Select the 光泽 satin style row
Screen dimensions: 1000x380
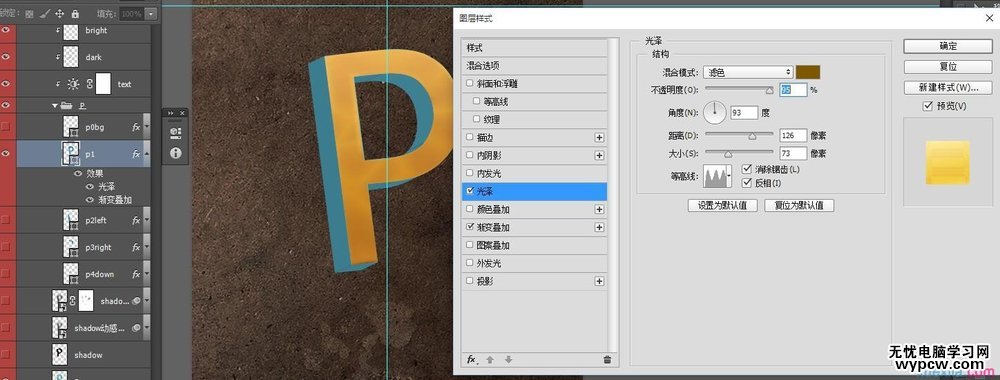[x=534, y=191]
